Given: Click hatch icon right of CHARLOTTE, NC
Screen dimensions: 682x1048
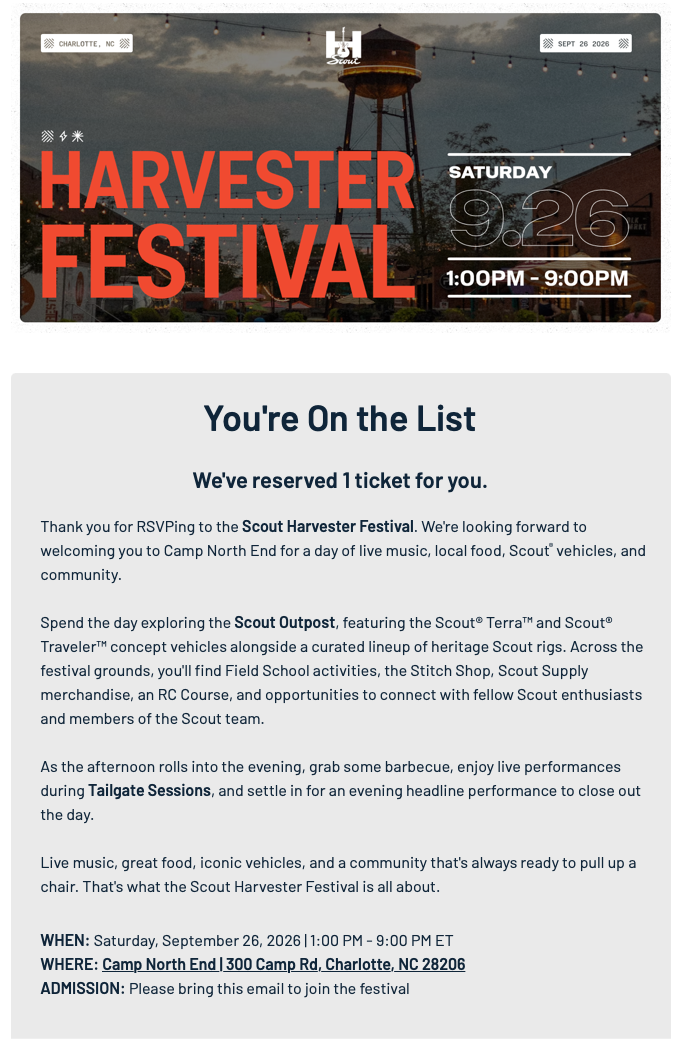Looking at the screenshot, I should (x=124, y=43).
